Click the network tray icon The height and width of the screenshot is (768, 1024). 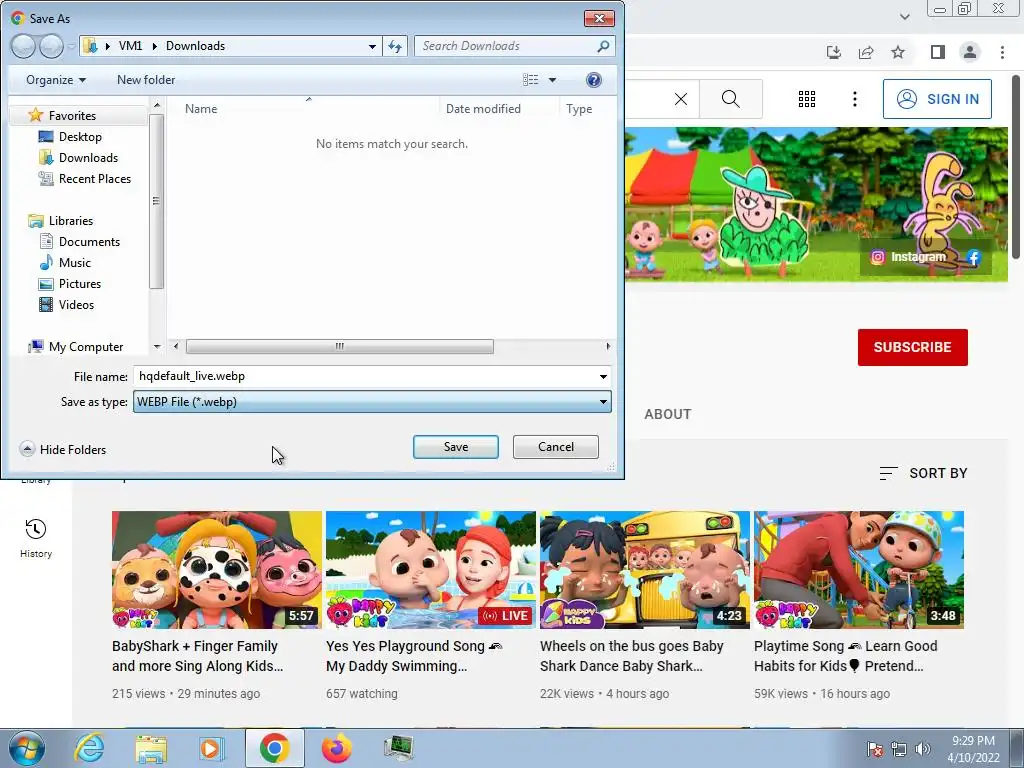coord(899,749)
